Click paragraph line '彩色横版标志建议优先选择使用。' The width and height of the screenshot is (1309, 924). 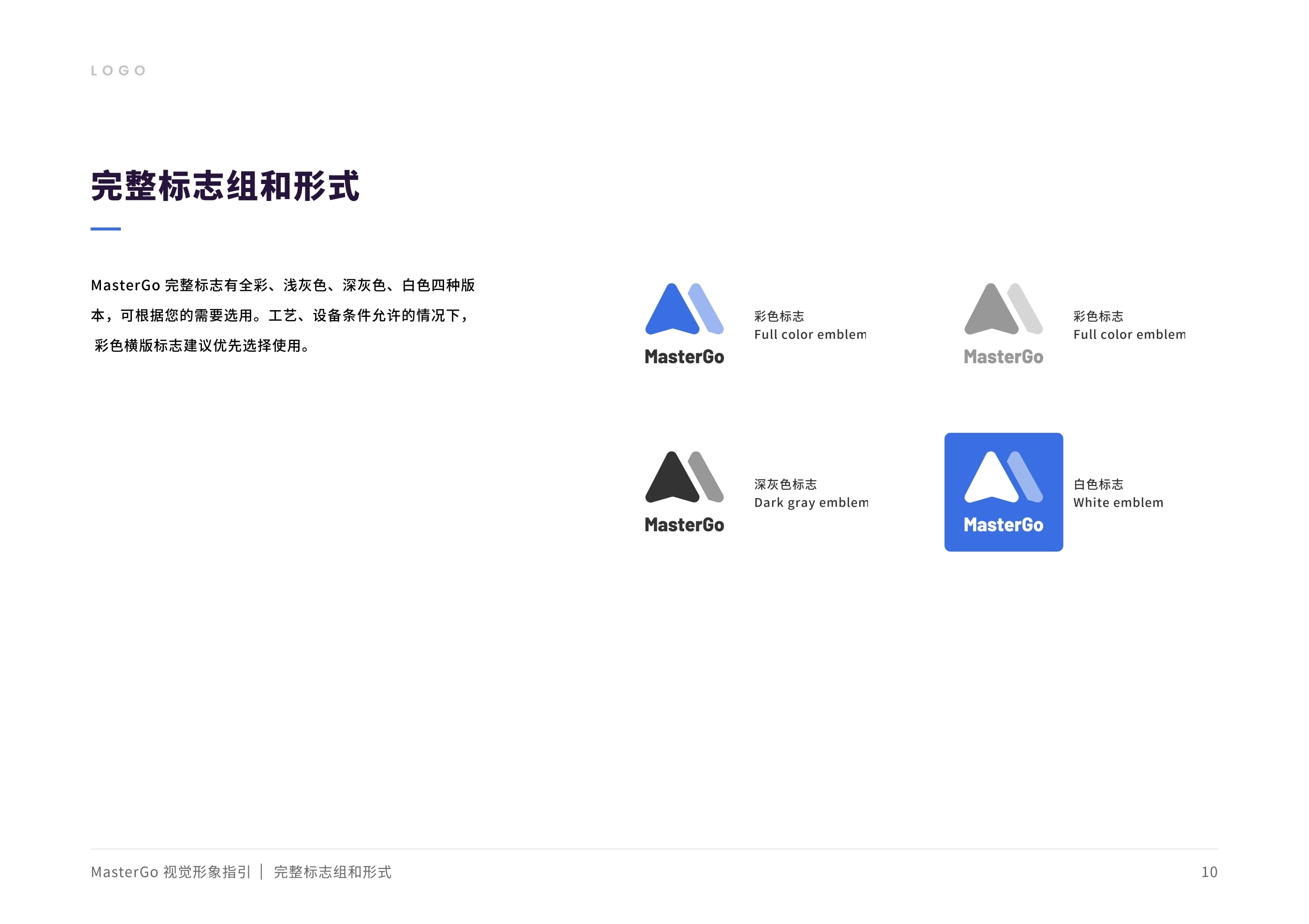coord(202,345)
